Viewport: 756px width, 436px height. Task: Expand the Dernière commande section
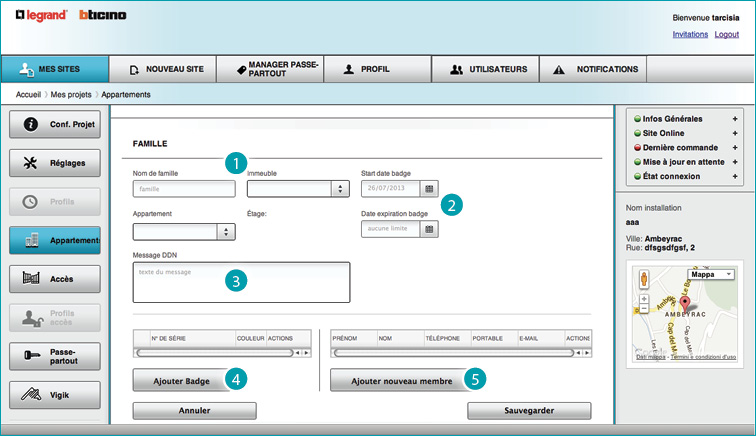[735, 147]
